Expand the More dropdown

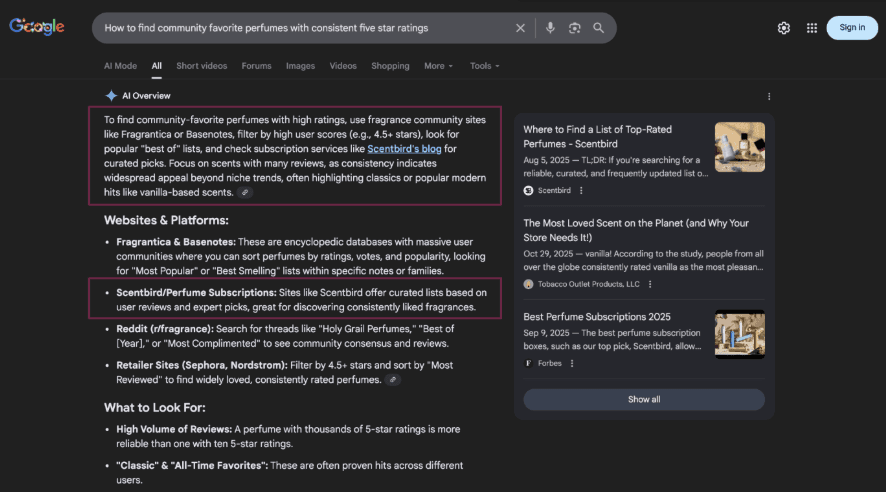coord(438,66)
